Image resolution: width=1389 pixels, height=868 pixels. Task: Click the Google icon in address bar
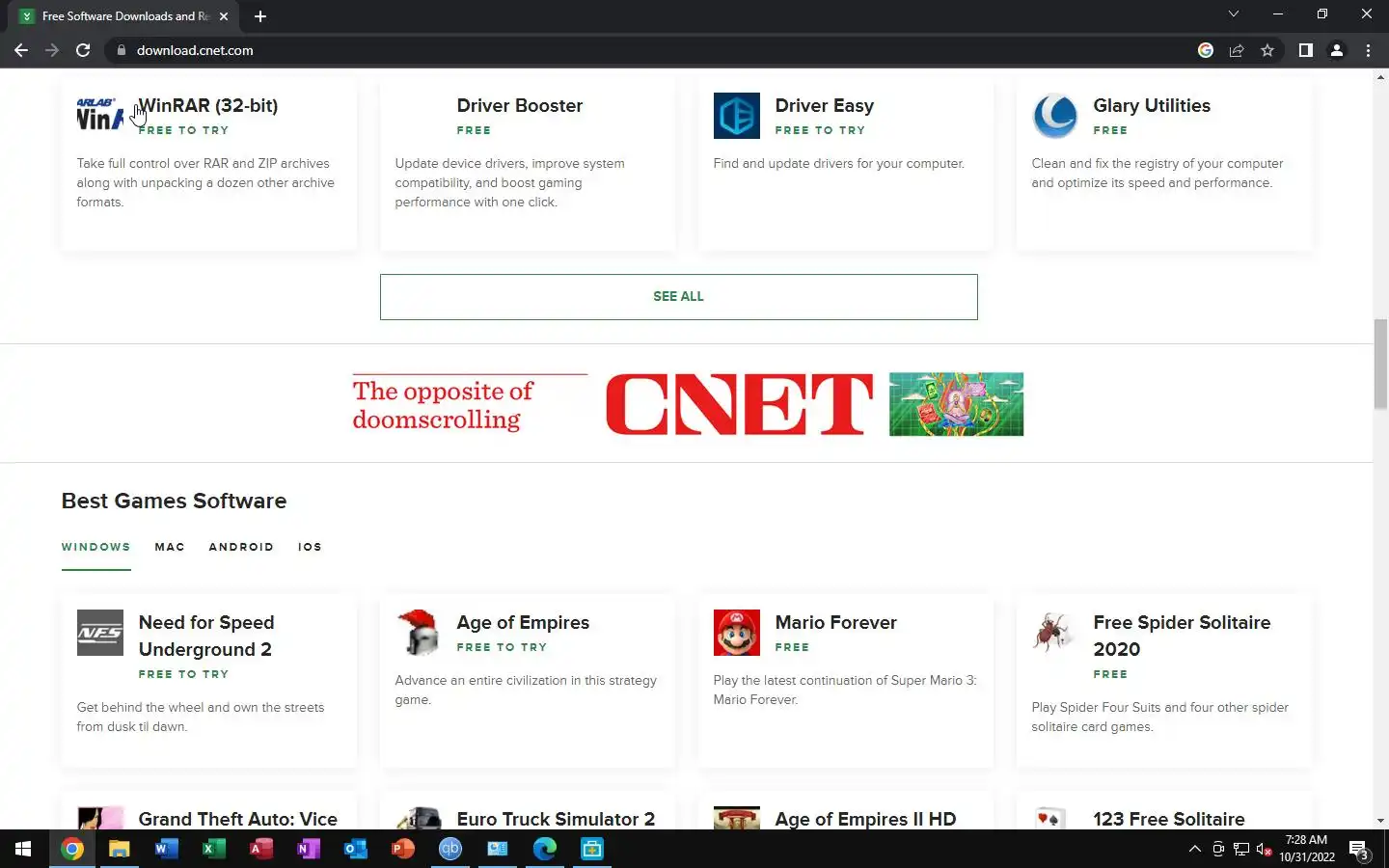click(x=1206, y=50)
